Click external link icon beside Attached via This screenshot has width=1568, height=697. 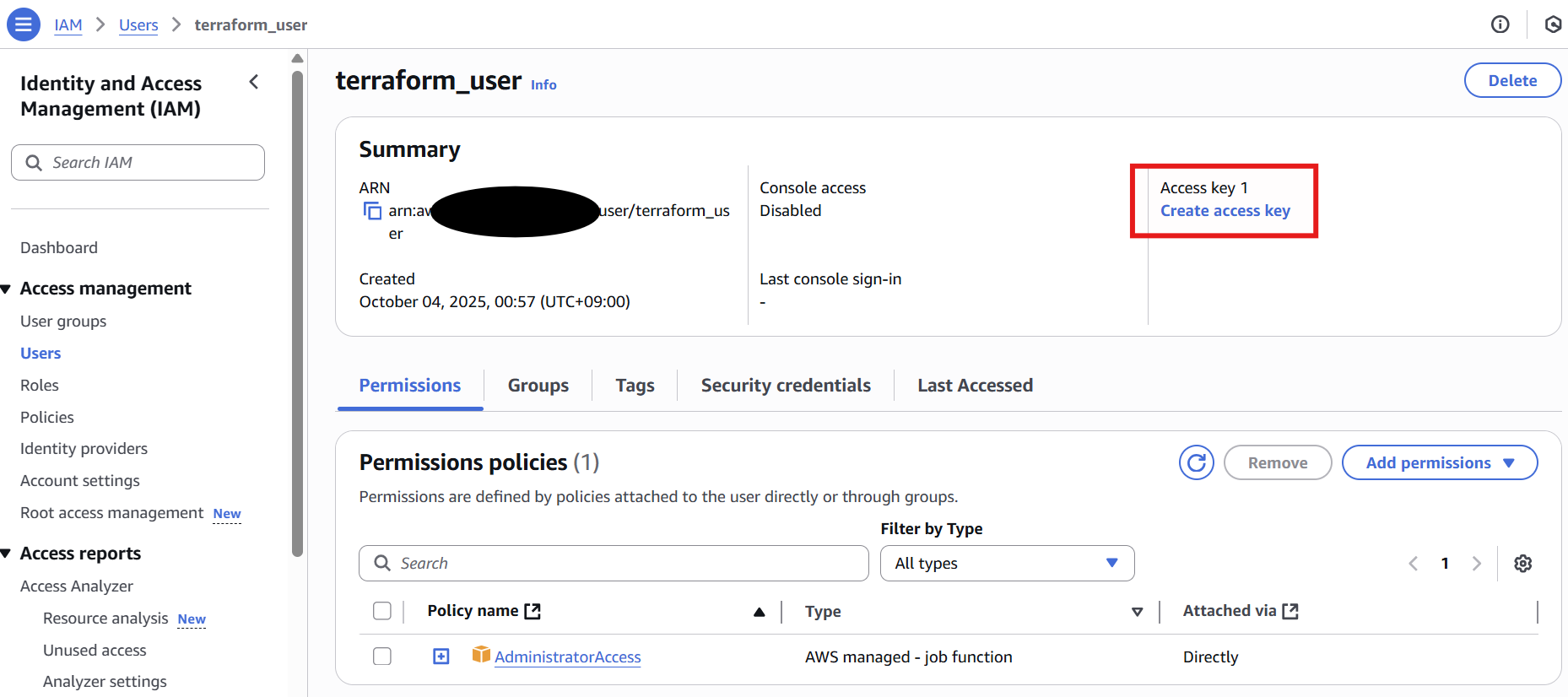1290,611
